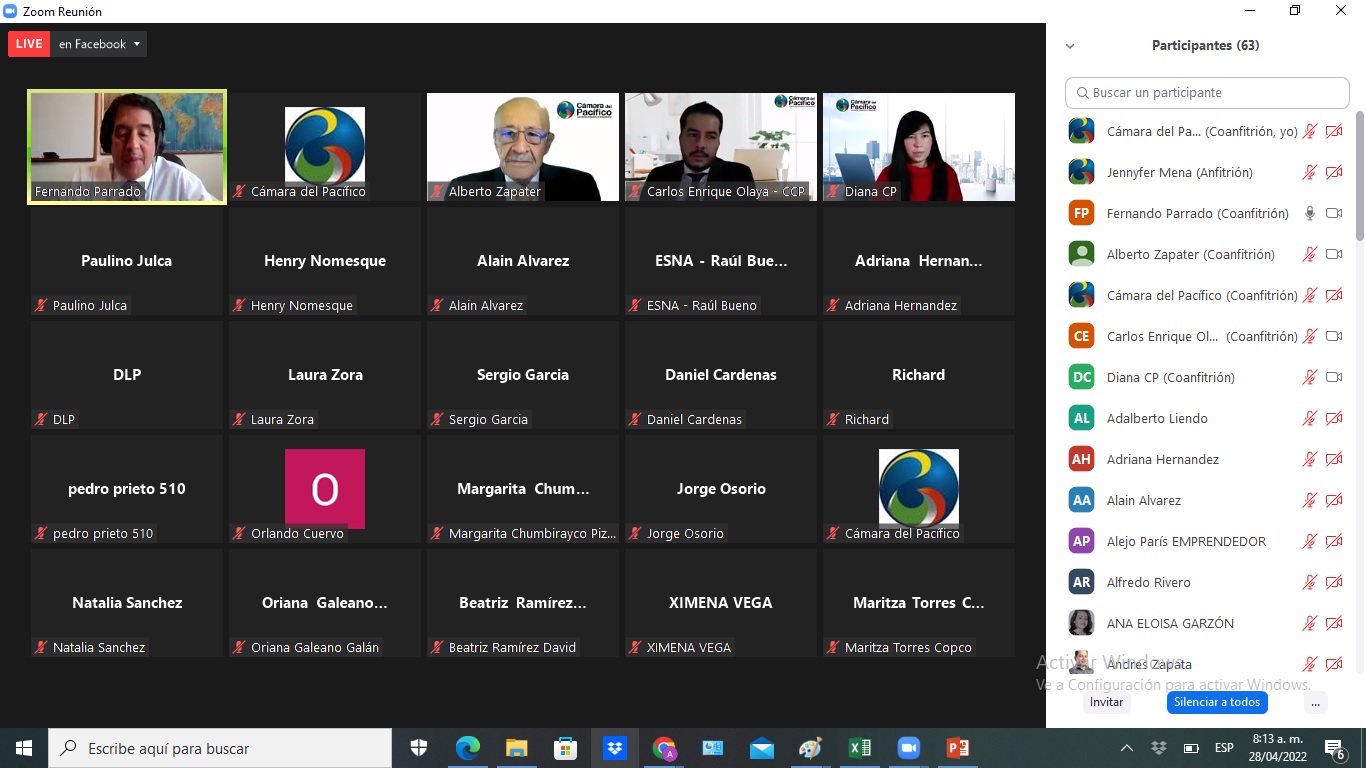Click Fernando Parrado's camera icon in participants list
Screen dimensions: 1366x768
coord(1334,213)
